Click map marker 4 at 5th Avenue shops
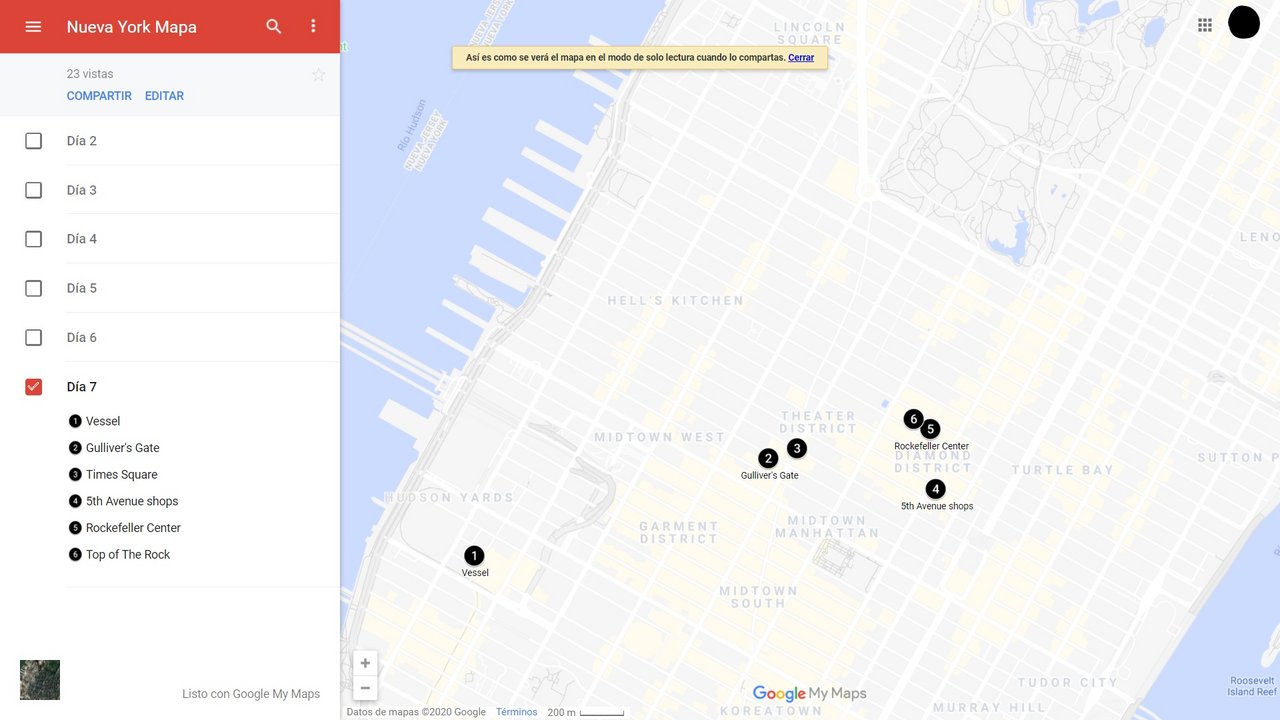The height and width of the screenshot is (720, 1280). tap(935, 489)
